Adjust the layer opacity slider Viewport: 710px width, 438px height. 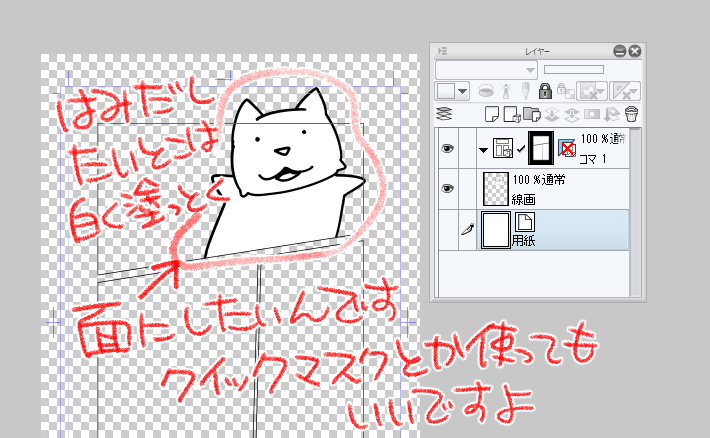tap(574, 69)
